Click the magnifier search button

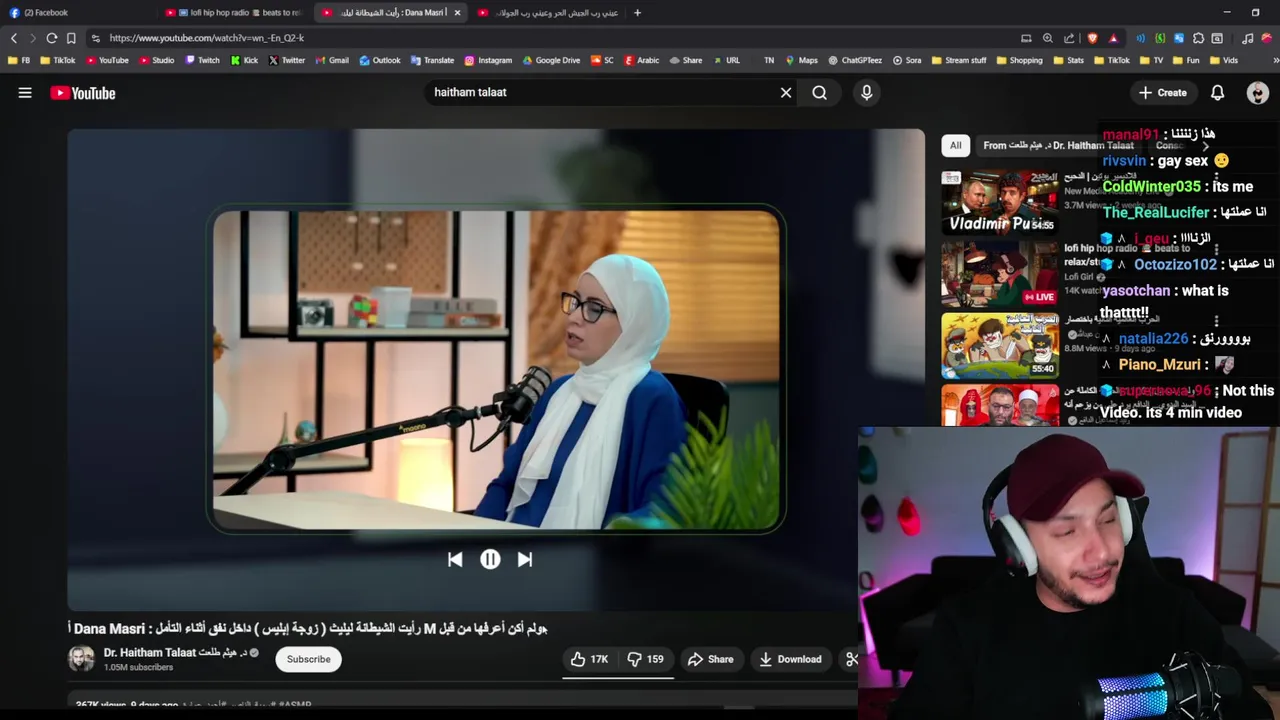tap(819, 92)
